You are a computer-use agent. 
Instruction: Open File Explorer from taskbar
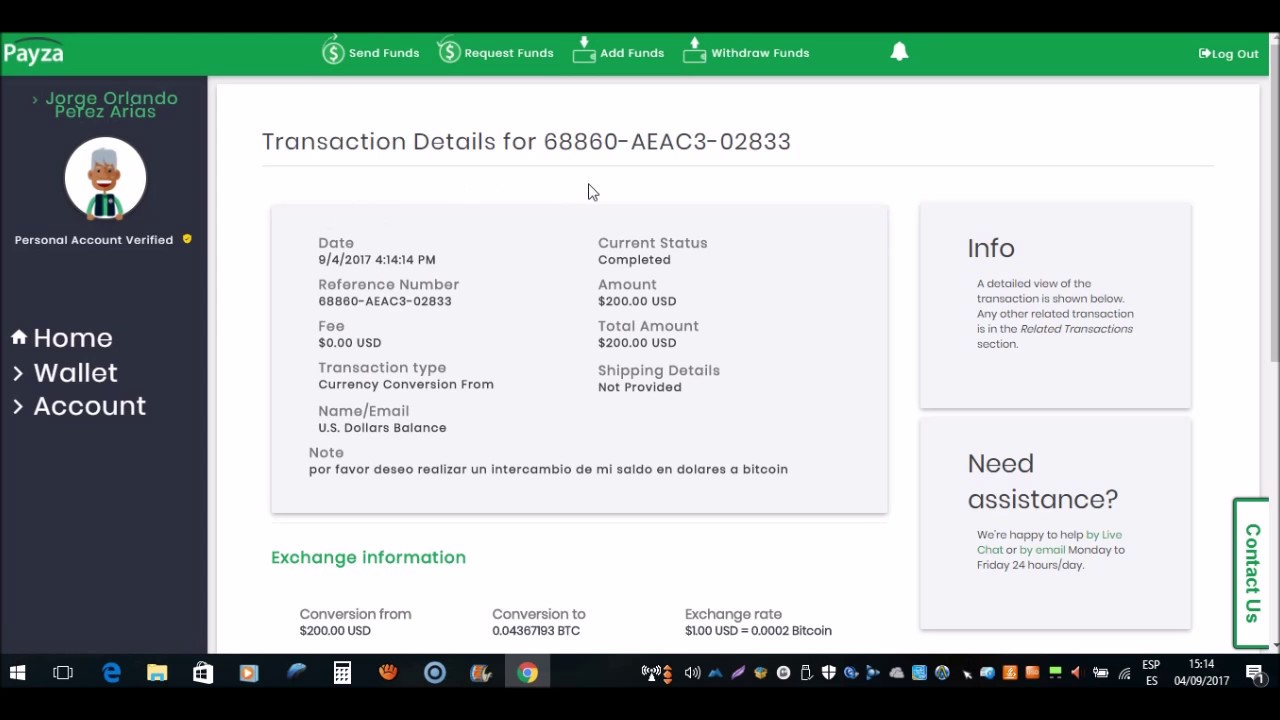point(157,673)
